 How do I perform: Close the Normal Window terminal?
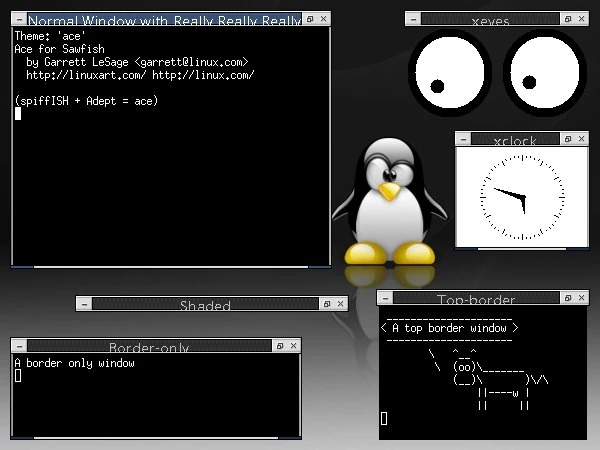point(324,19)
